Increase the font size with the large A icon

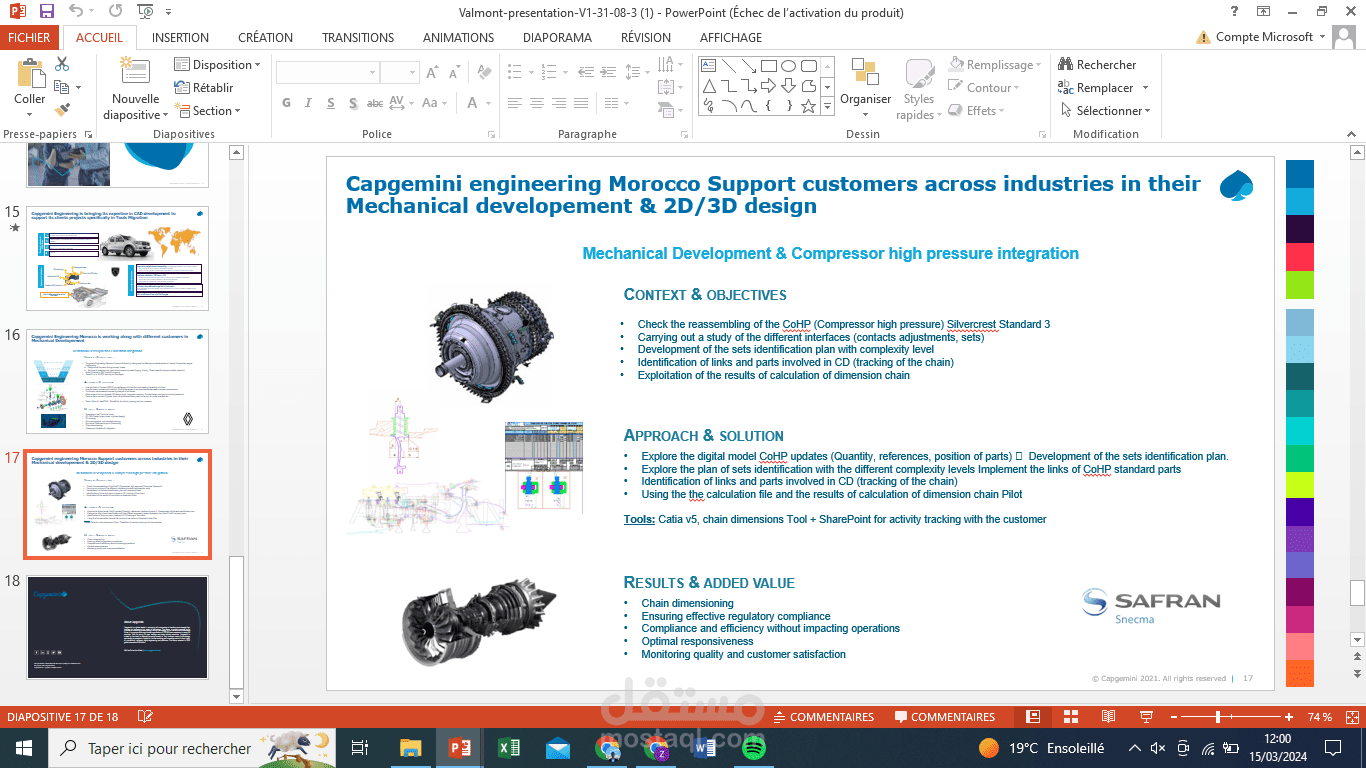431,72
